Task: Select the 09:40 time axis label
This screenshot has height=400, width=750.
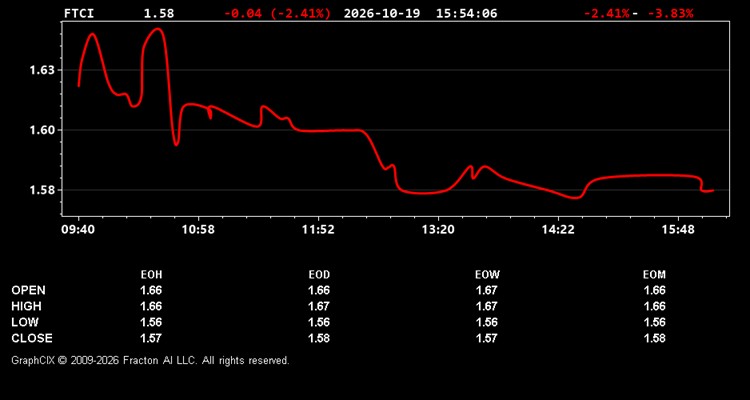Action: 78,230
